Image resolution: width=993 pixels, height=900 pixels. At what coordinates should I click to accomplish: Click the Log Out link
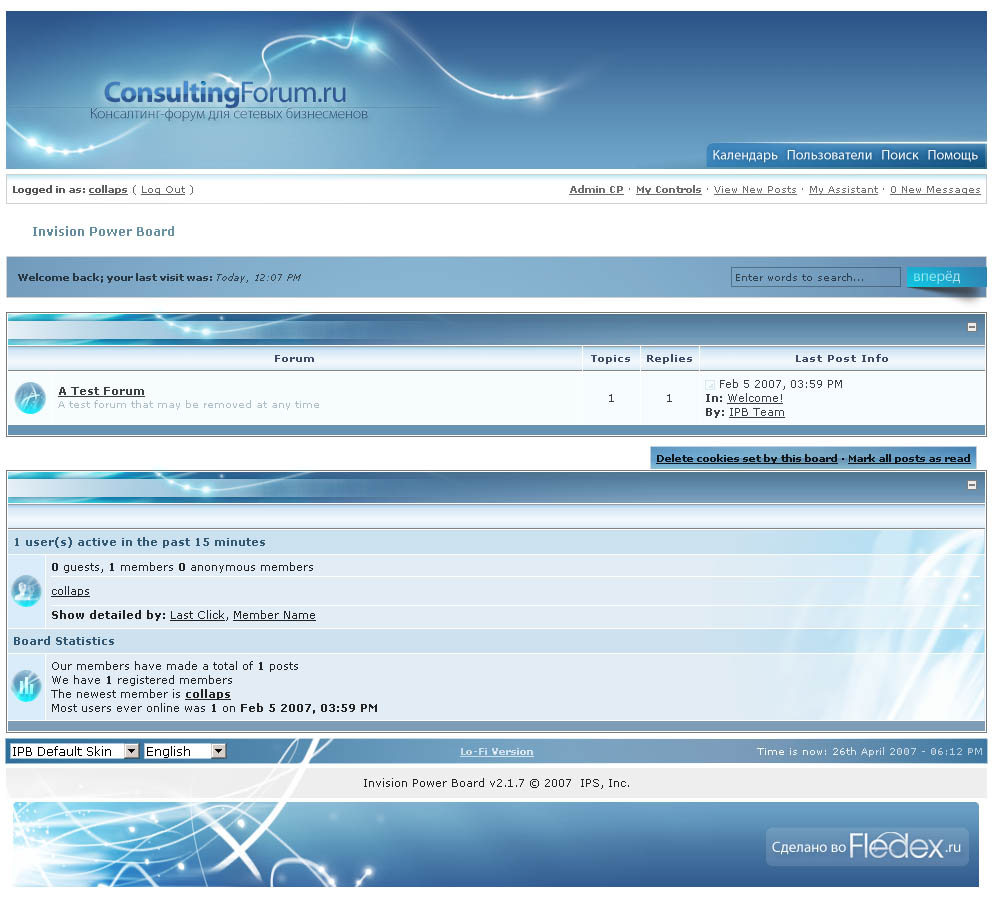click(x=163, y=189)
